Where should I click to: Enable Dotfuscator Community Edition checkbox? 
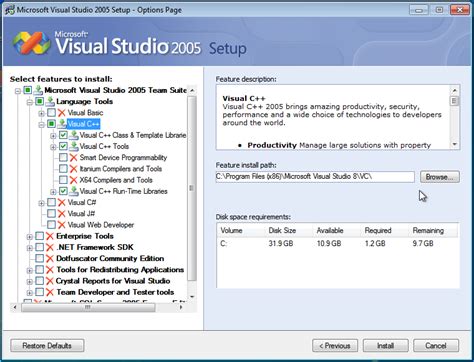(39, 258)
